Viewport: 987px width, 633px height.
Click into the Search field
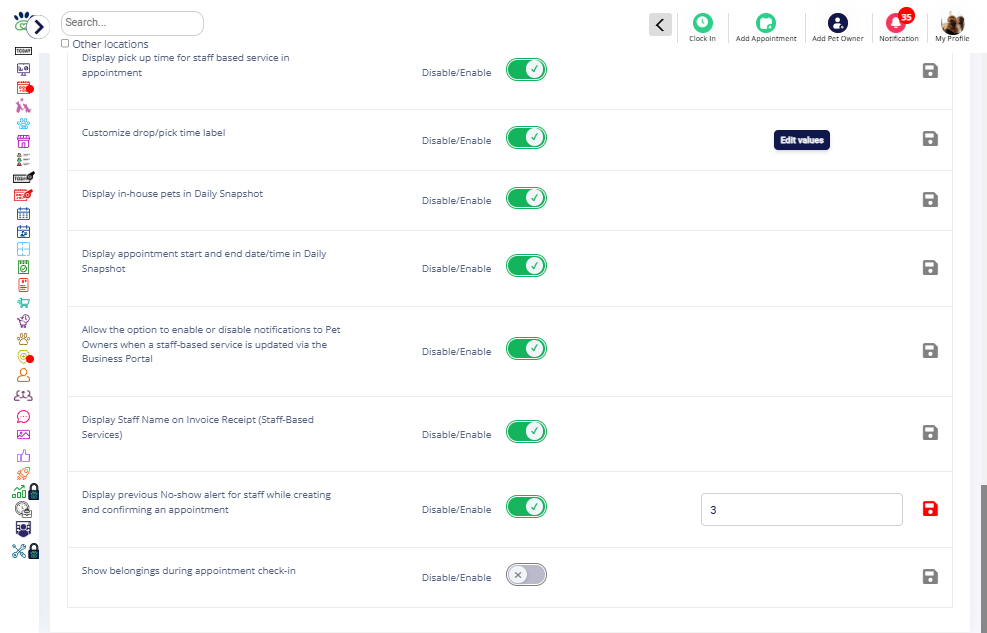coord(132,23)
